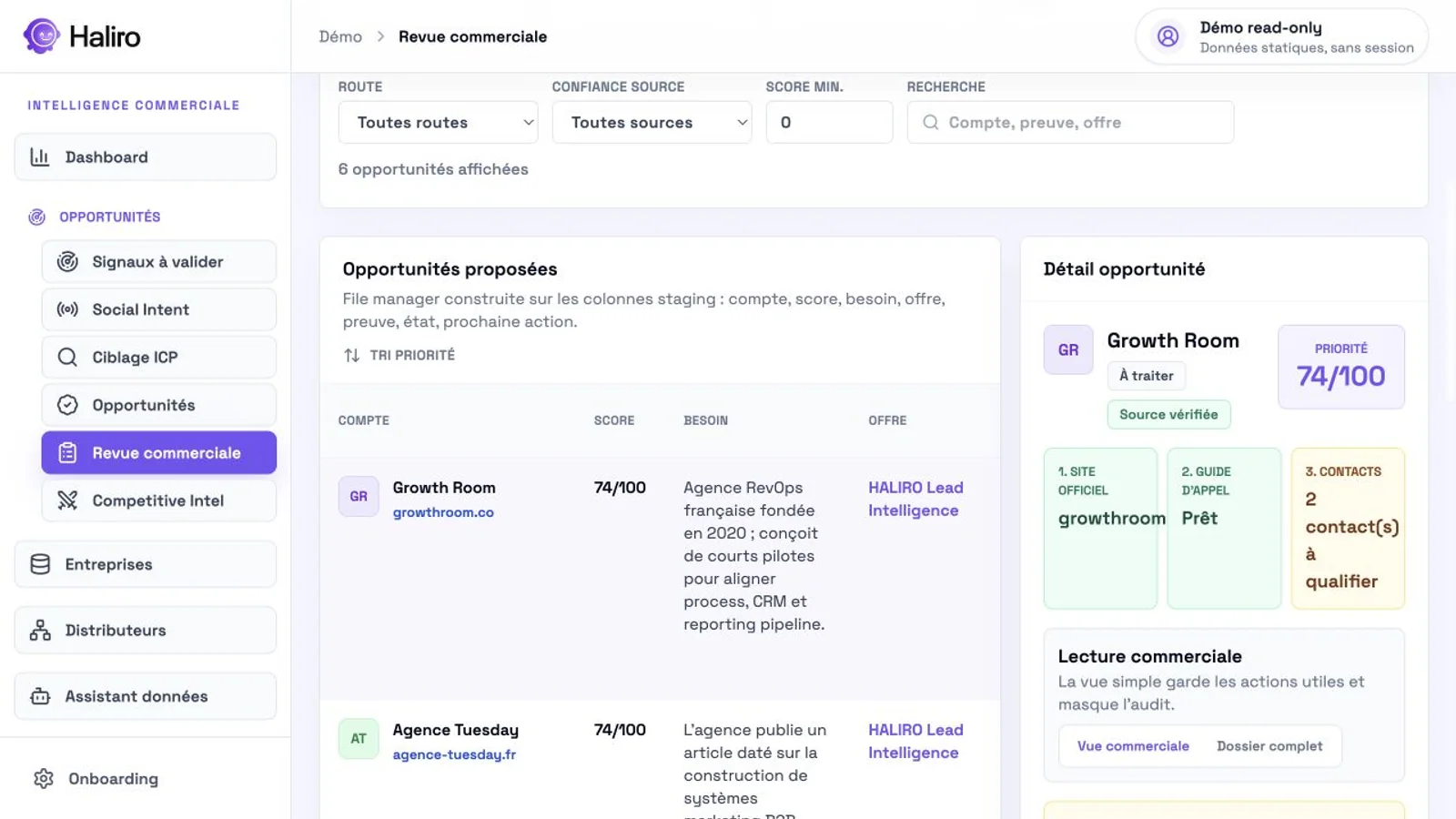Click the Démo read-only account button
Screen dimensions: 1456x819
(1281, 36)
